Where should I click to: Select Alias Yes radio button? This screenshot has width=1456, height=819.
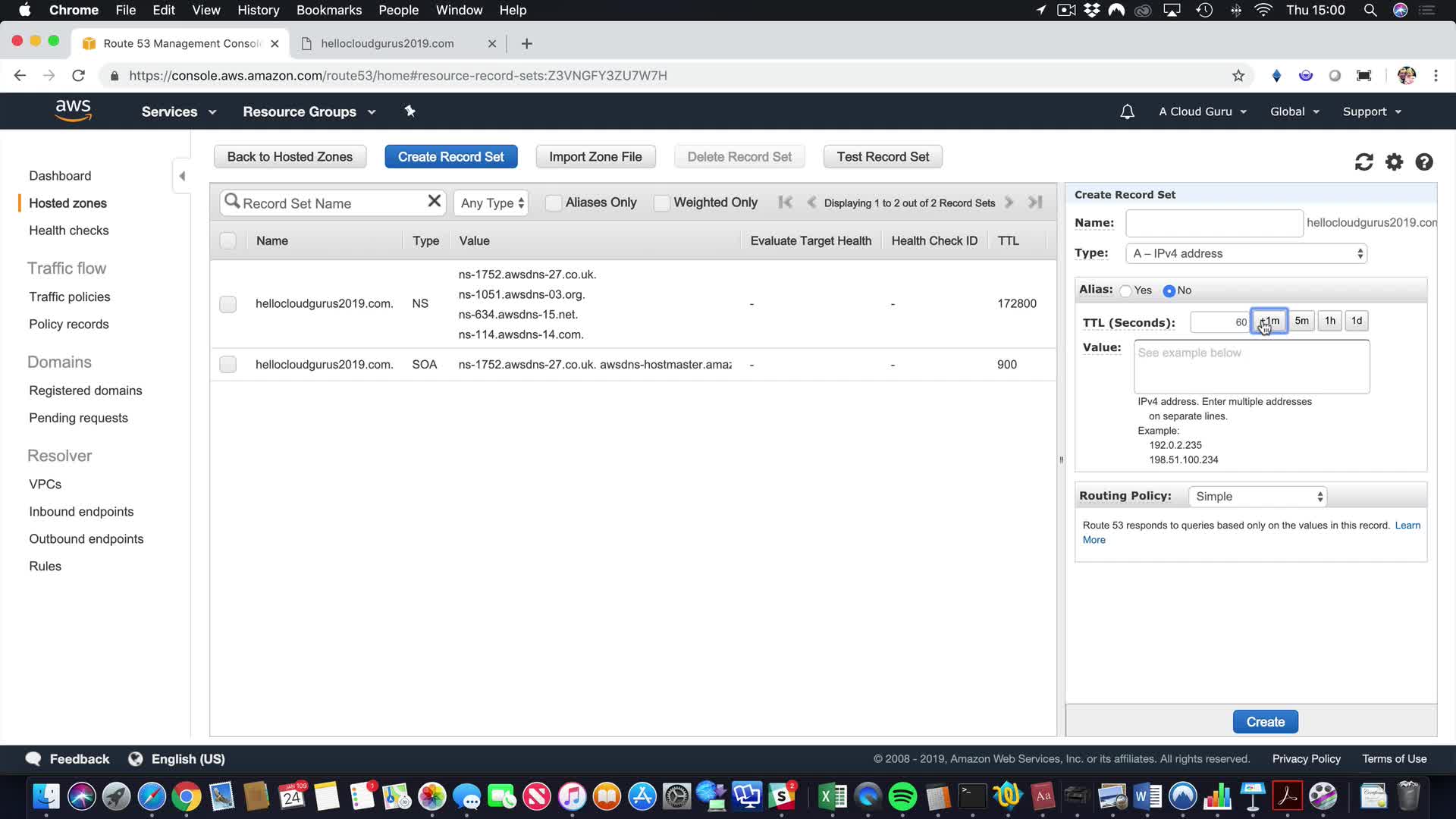[x=1126, y=291]
